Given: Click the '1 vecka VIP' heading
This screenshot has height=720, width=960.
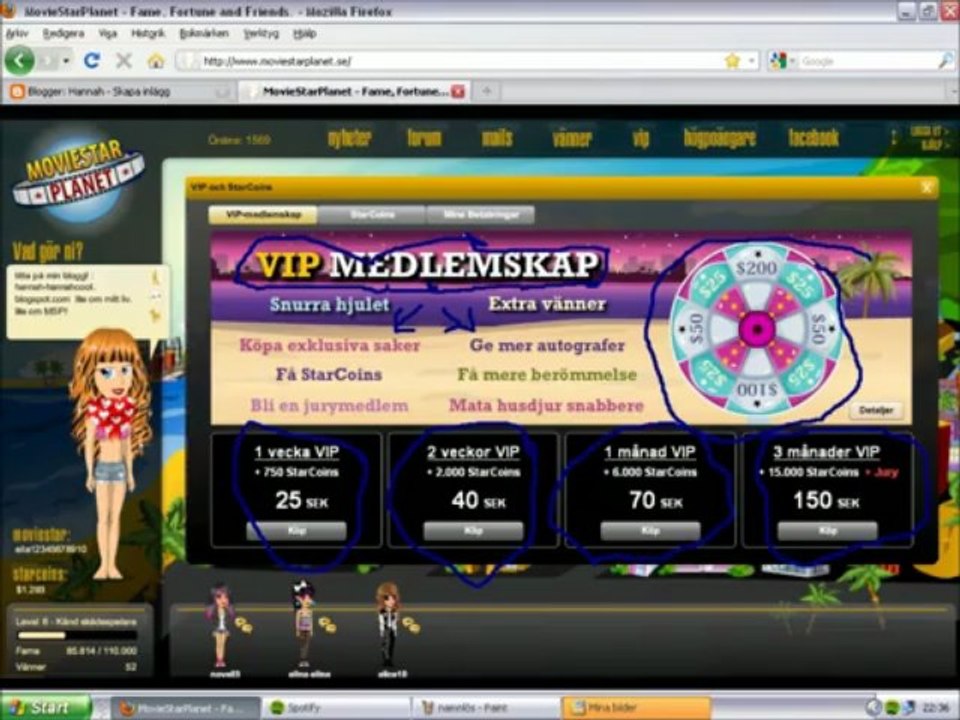Looking at the screenshot, I should pos(296,452).
